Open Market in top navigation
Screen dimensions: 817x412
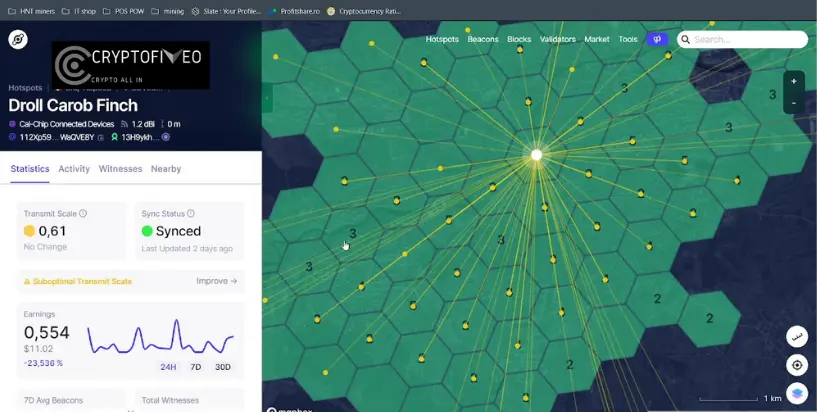(597, 39)
